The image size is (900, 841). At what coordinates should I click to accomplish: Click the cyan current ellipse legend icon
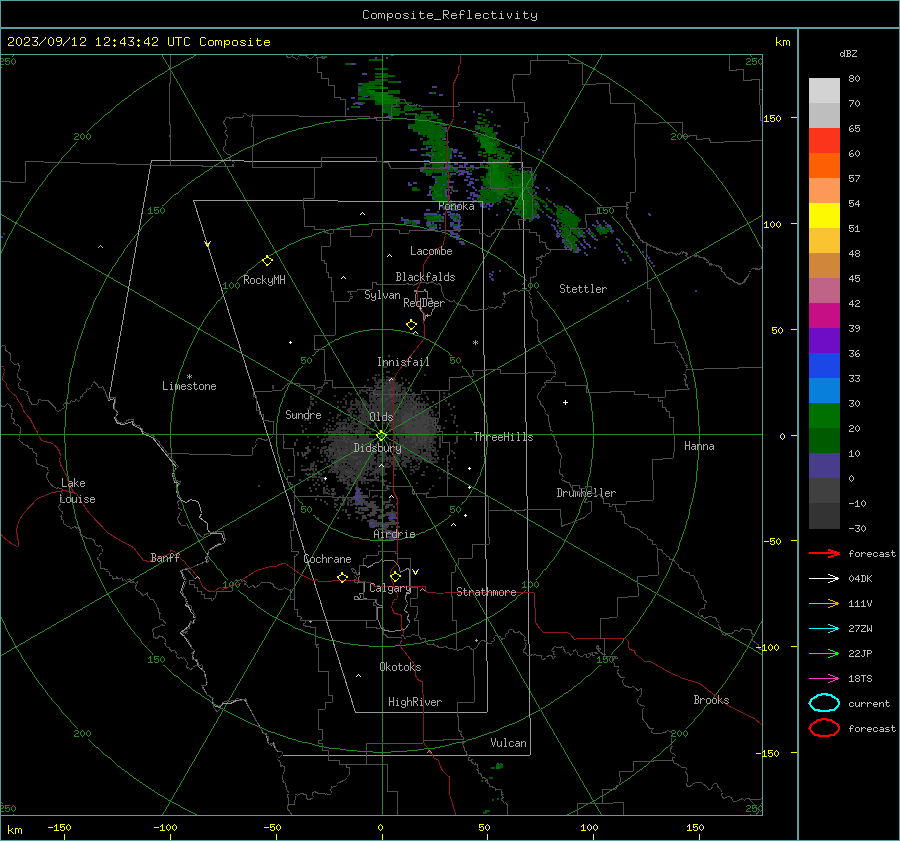(824, 703)
